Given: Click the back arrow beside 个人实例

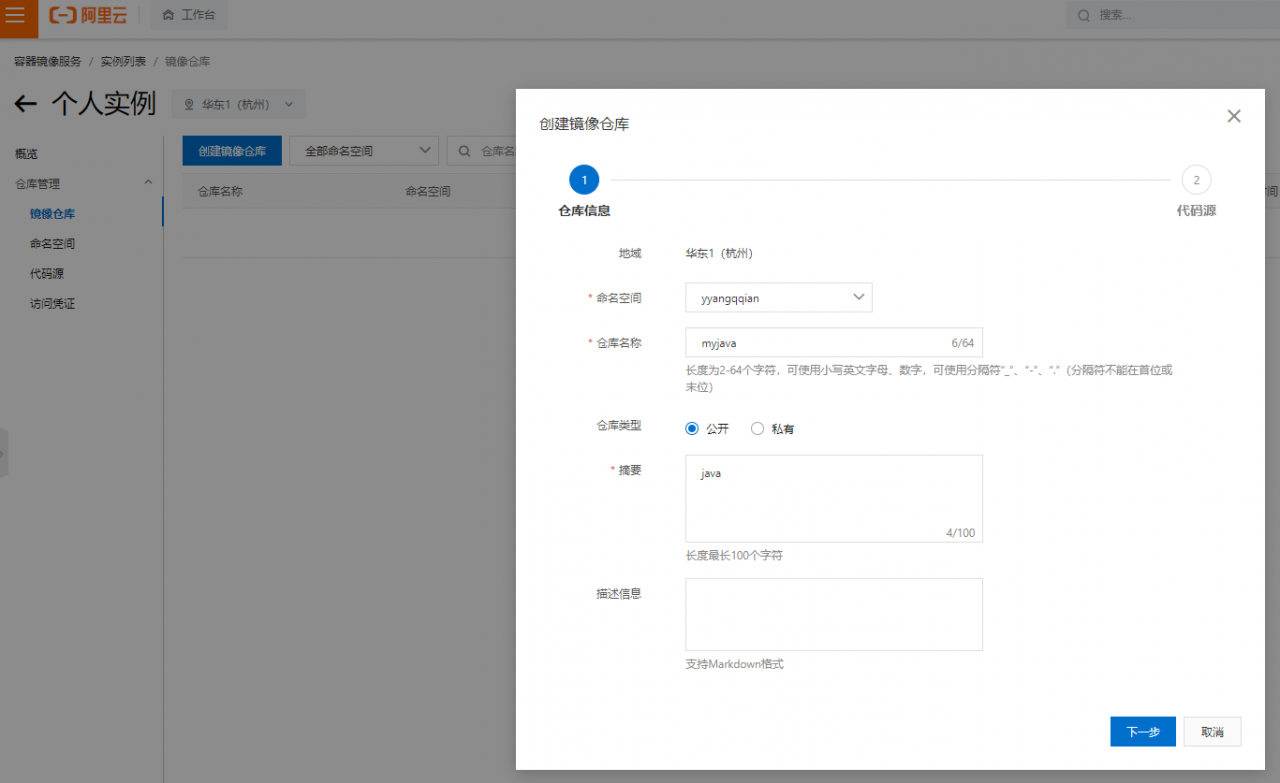Looking at the screenshot, I should [24, 104].
